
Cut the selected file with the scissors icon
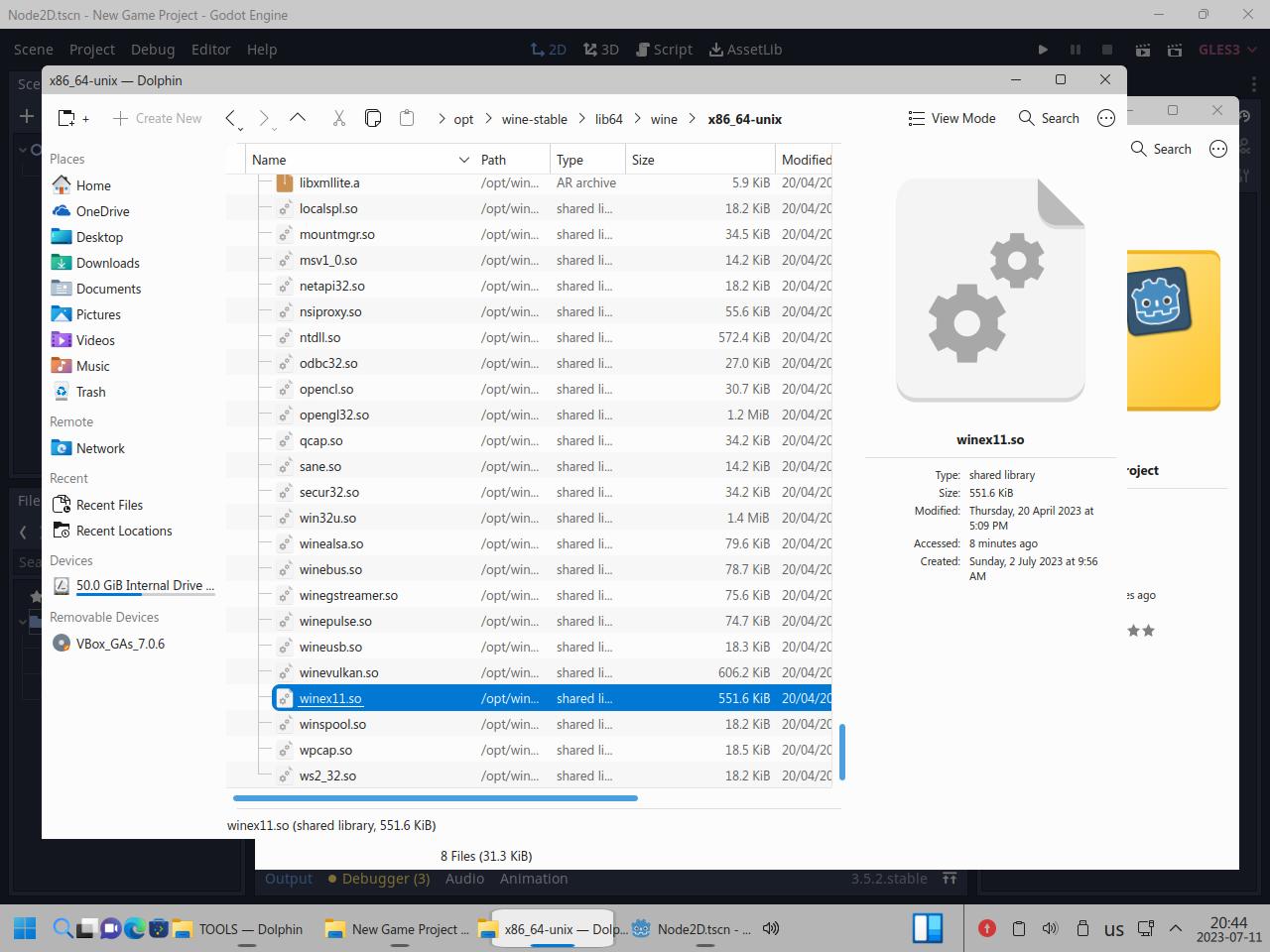(x=338, y=118)
